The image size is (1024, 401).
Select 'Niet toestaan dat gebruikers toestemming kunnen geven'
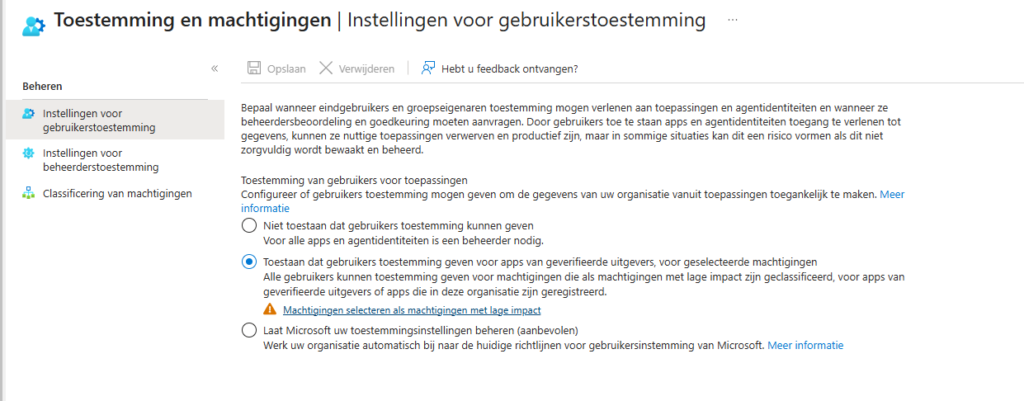[249, 226]
